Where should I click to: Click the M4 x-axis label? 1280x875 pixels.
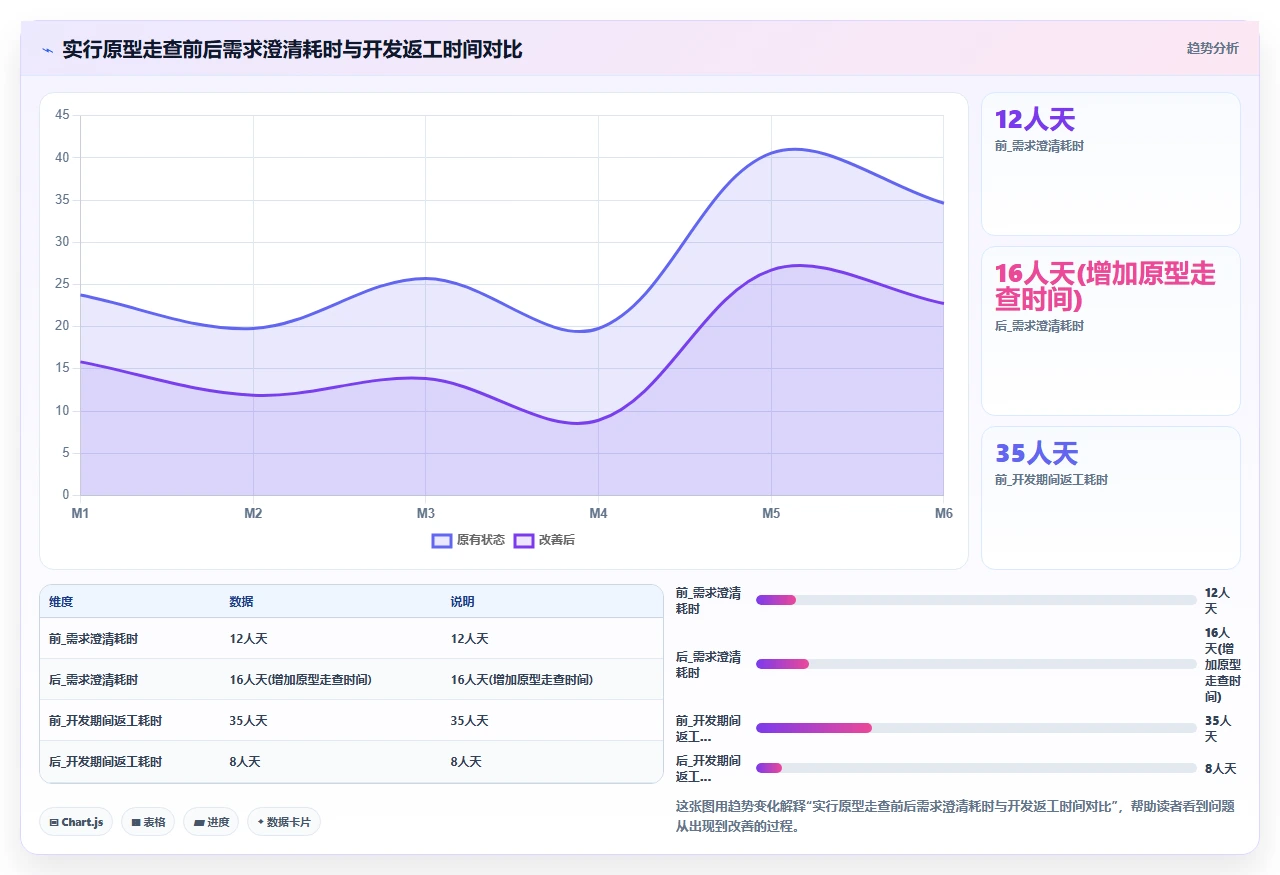point(598,514)
